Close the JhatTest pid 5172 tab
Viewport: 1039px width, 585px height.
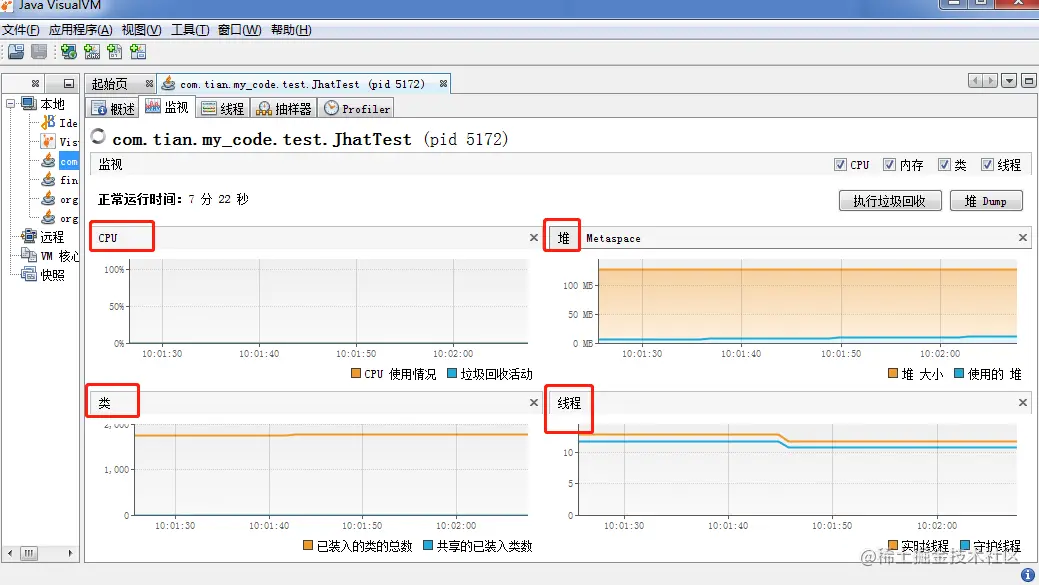coord(443,83)
